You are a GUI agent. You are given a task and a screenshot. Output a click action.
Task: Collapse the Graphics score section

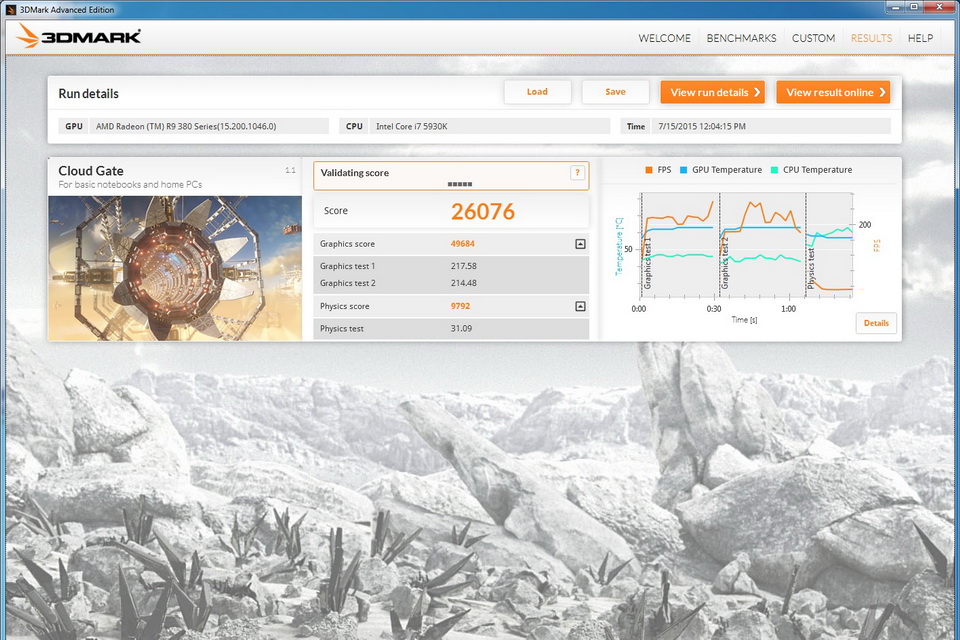tap(580, 244)
